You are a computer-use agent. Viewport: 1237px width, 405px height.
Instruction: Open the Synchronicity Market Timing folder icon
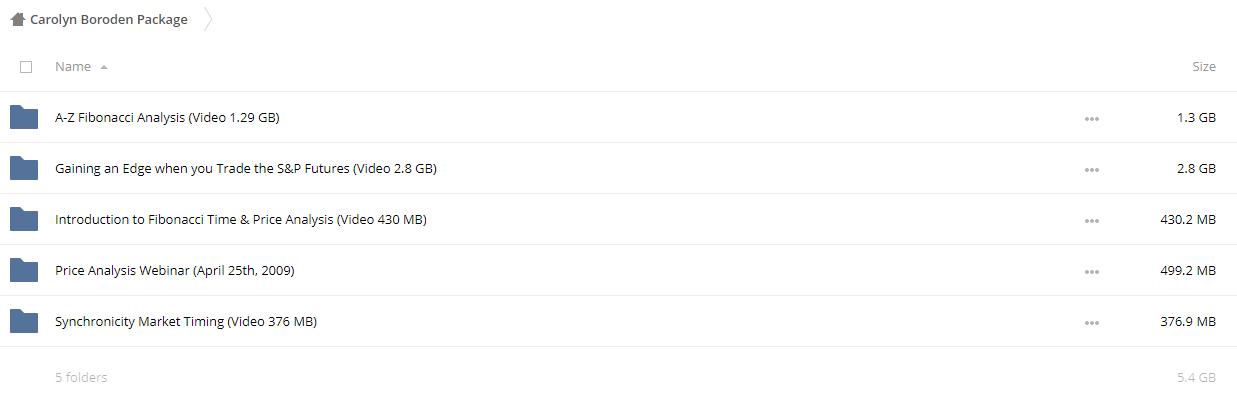click(x=24, y=321)
